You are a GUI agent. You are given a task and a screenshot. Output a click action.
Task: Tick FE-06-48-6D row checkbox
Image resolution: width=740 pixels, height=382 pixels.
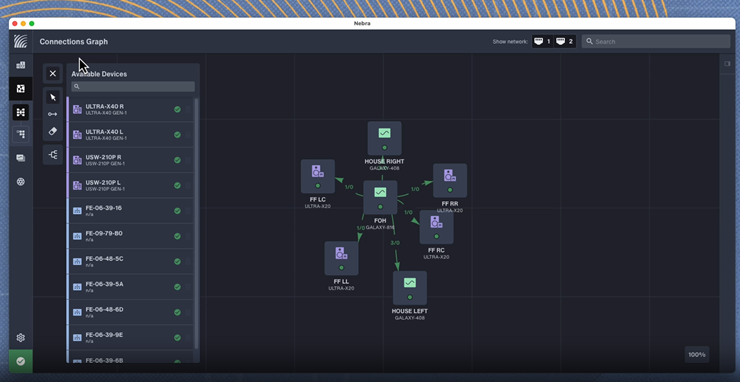(188, 313)
